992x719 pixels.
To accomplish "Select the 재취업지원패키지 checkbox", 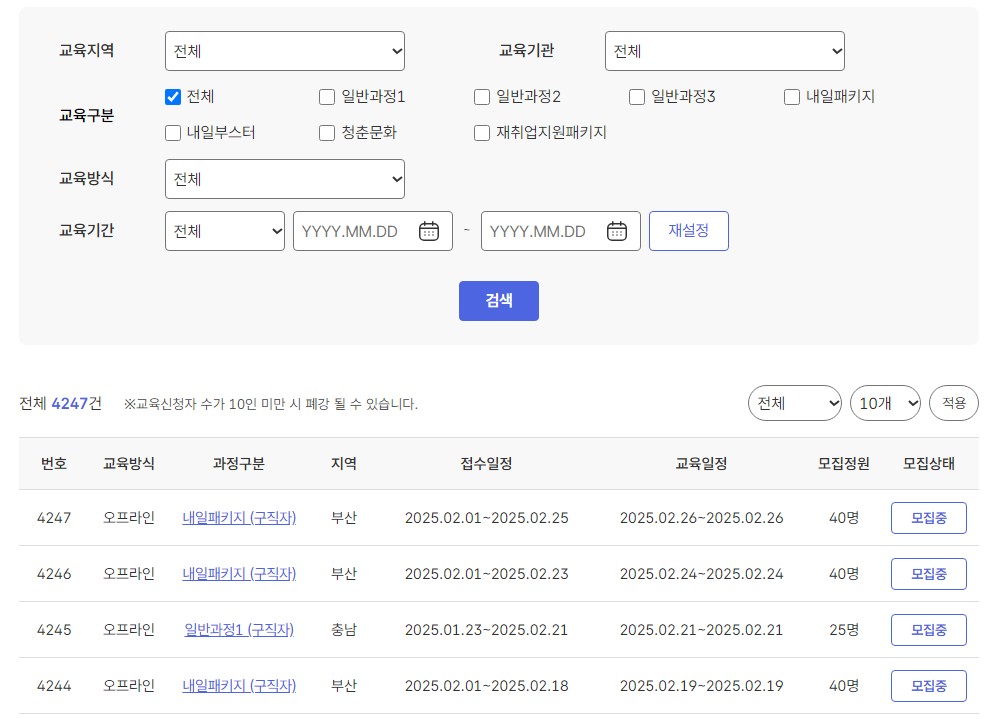I will pyautogui.click(x=482, y=132).
